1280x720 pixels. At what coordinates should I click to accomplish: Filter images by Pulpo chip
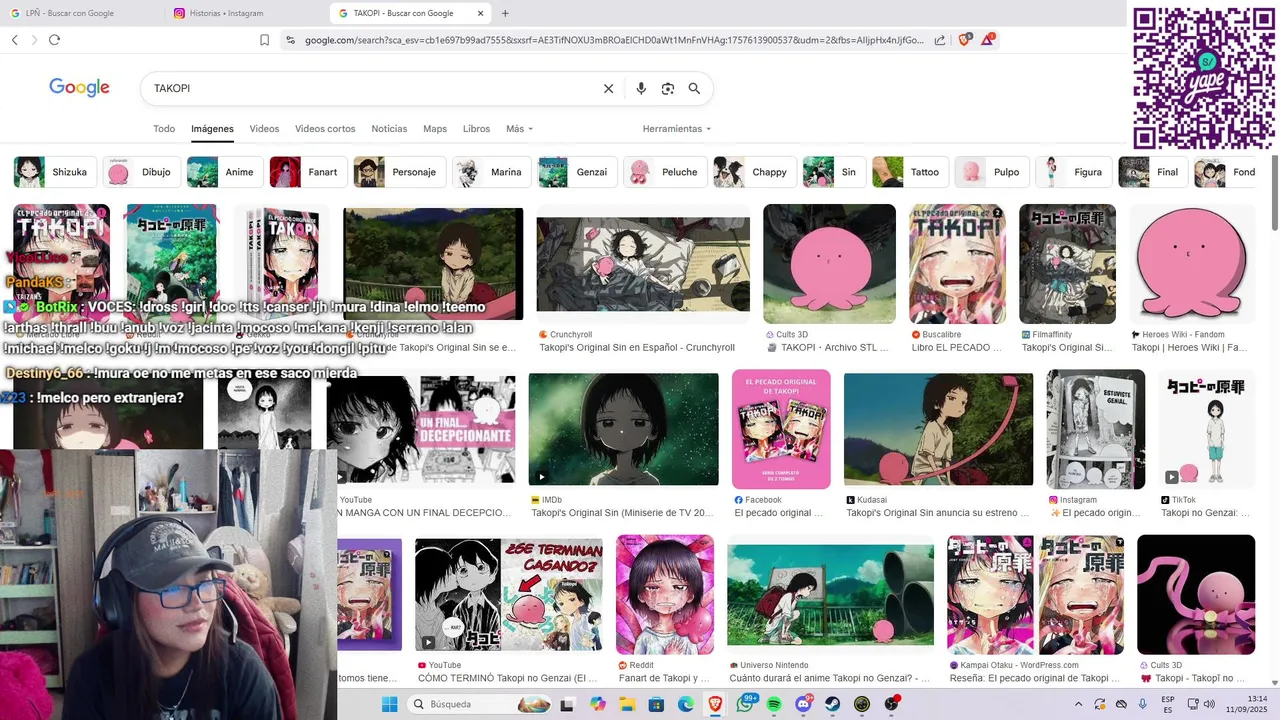pos(991,172)
